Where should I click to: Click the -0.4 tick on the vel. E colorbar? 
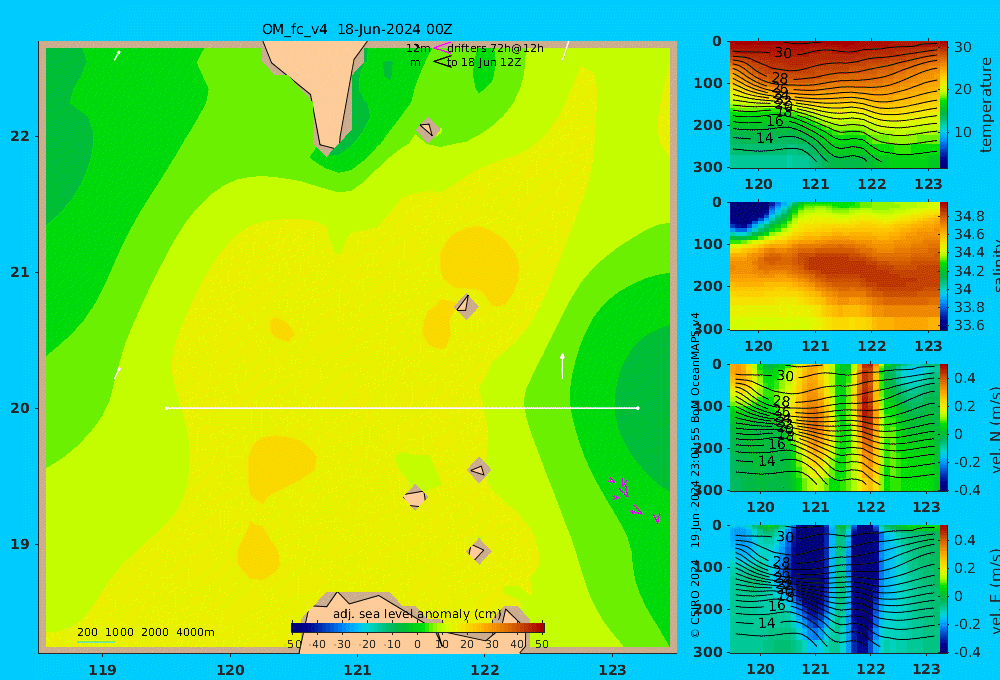[967, 652]
